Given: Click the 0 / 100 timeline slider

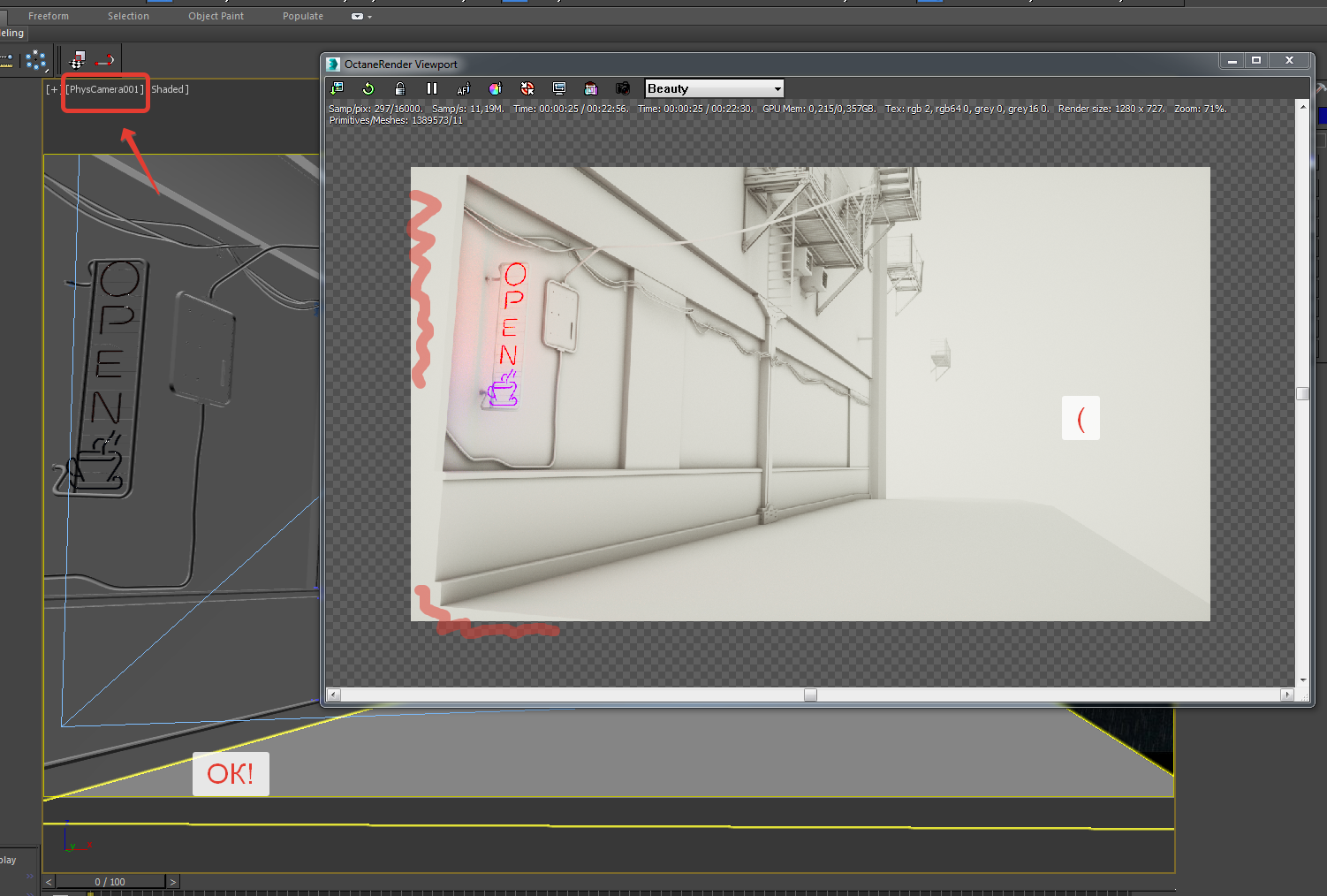Looking at the screenshot, I should pyautogui.click(x=110, y=882).
